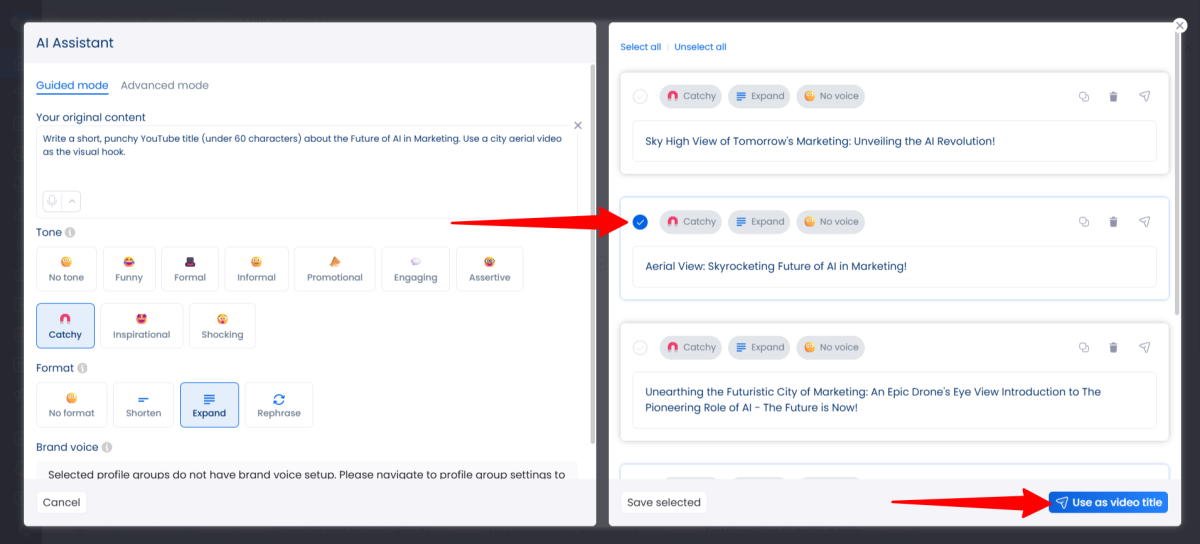The width and height of the screenshot is (1200, 544).
Task: Toggle the Expand format
Action: pos(209,405)
